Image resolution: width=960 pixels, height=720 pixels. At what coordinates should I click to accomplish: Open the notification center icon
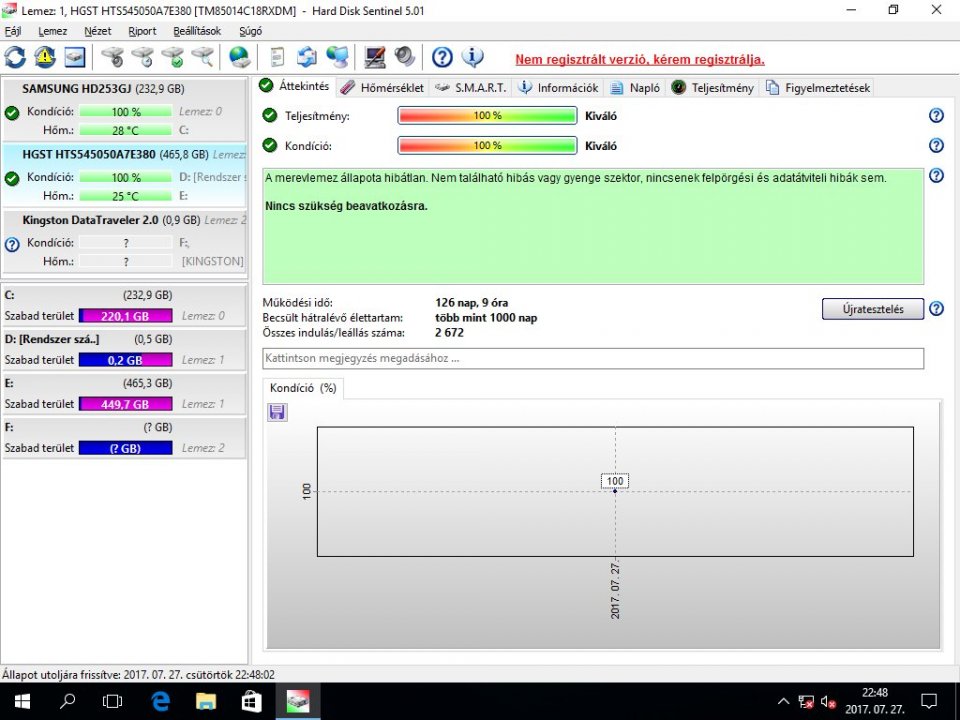pyautogui.click(x=929, y=702)
